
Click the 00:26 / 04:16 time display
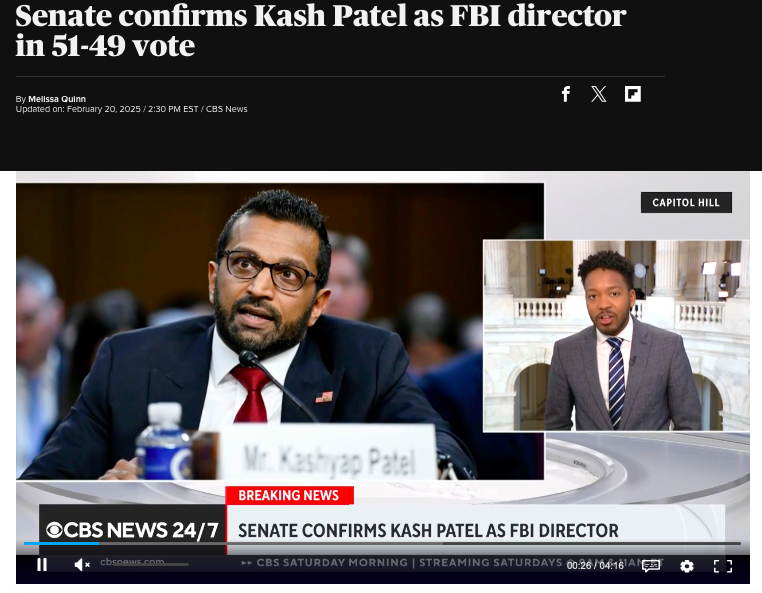click(595, 566)
